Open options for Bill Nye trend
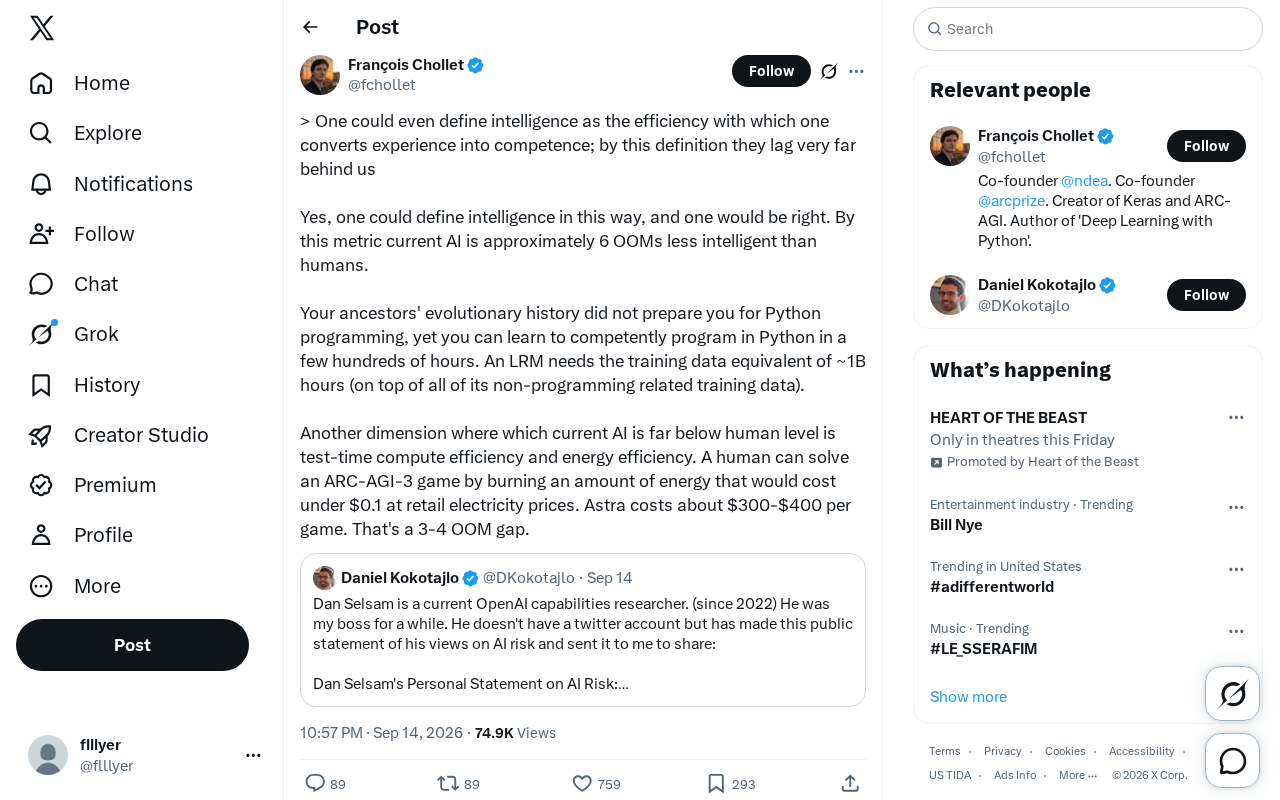This screenshot has width=1280, height=800. click(x=1236, y=507)
